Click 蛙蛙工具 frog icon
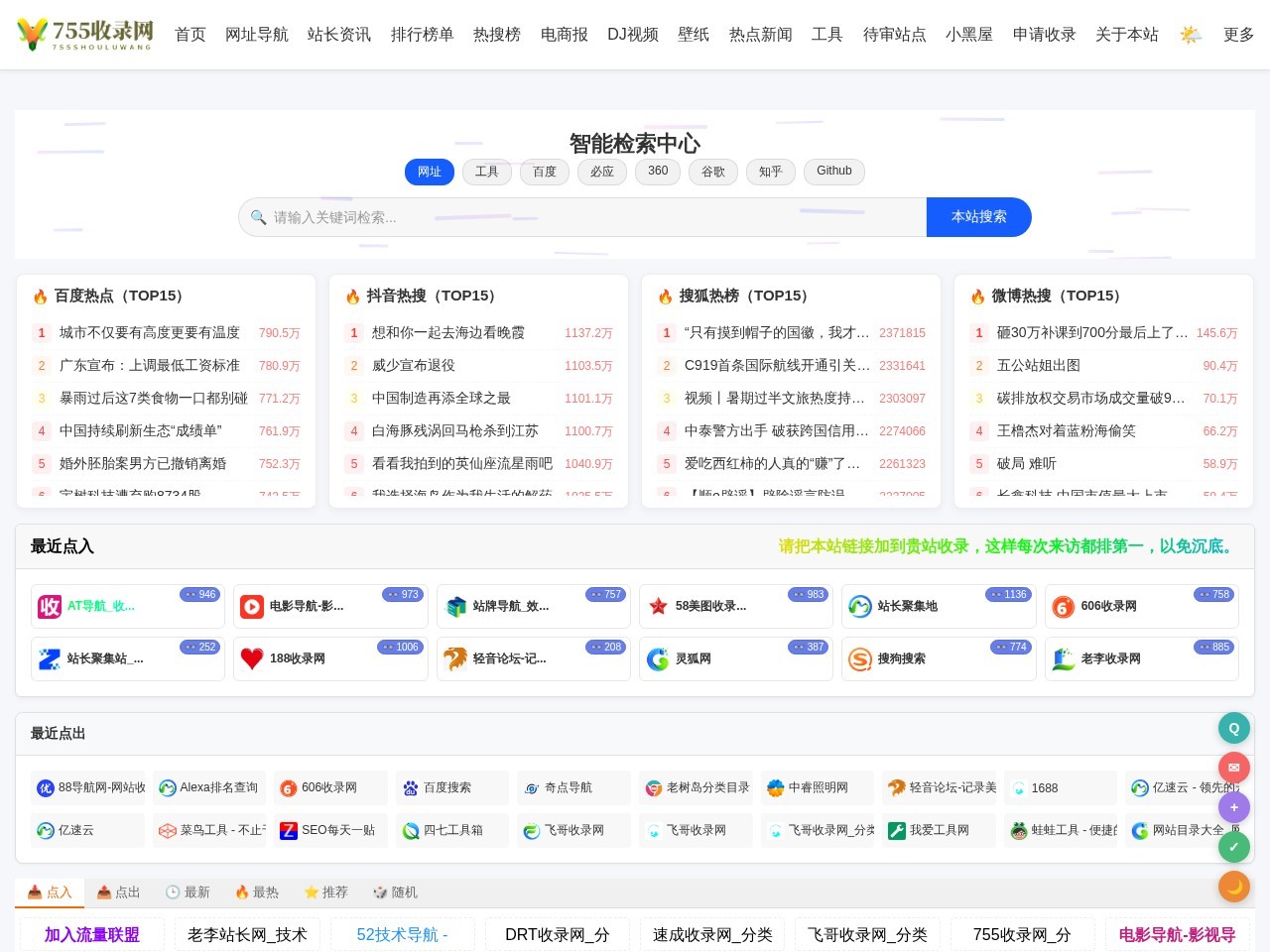 point(1019,831)
